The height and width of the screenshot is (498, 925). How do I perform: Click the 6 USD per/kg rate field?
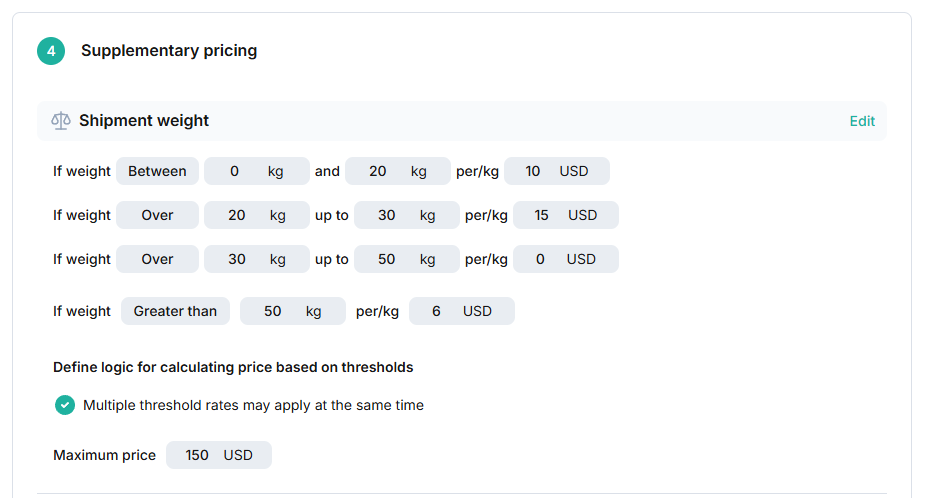pos(462,311)
